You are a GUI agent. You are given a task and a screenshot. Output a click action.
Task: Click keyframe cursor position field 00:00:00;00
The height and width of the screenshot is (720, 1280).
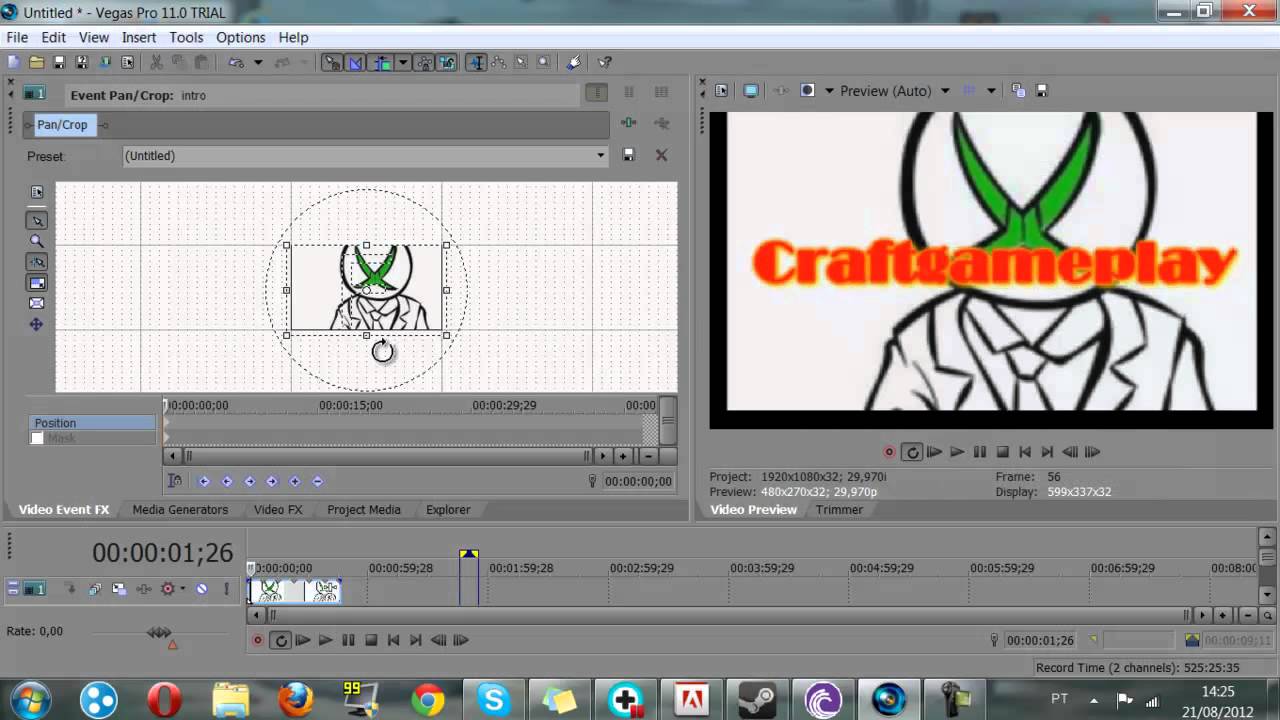click(x=639, y=481)
